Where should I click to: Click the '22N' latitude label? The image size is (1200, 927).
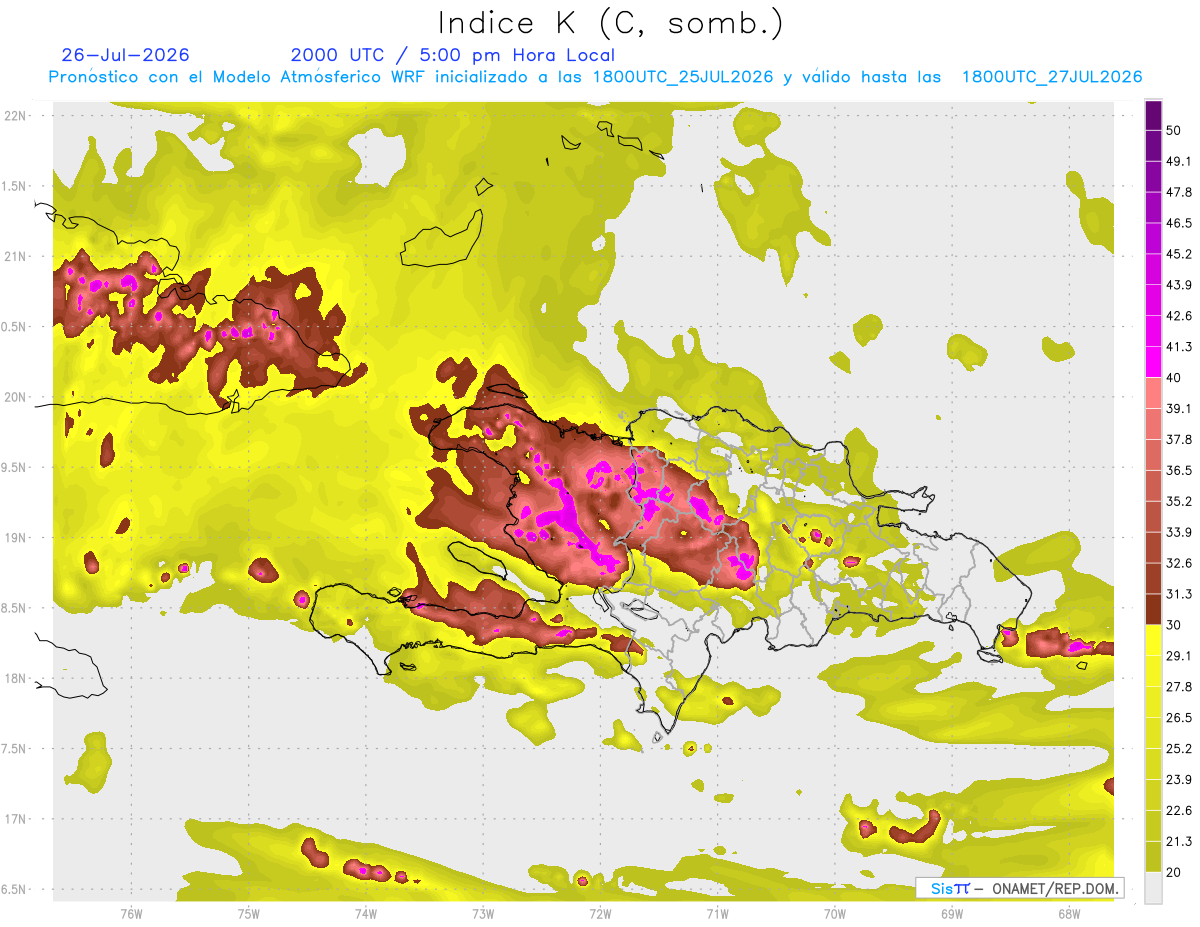[x=15, y=115]
